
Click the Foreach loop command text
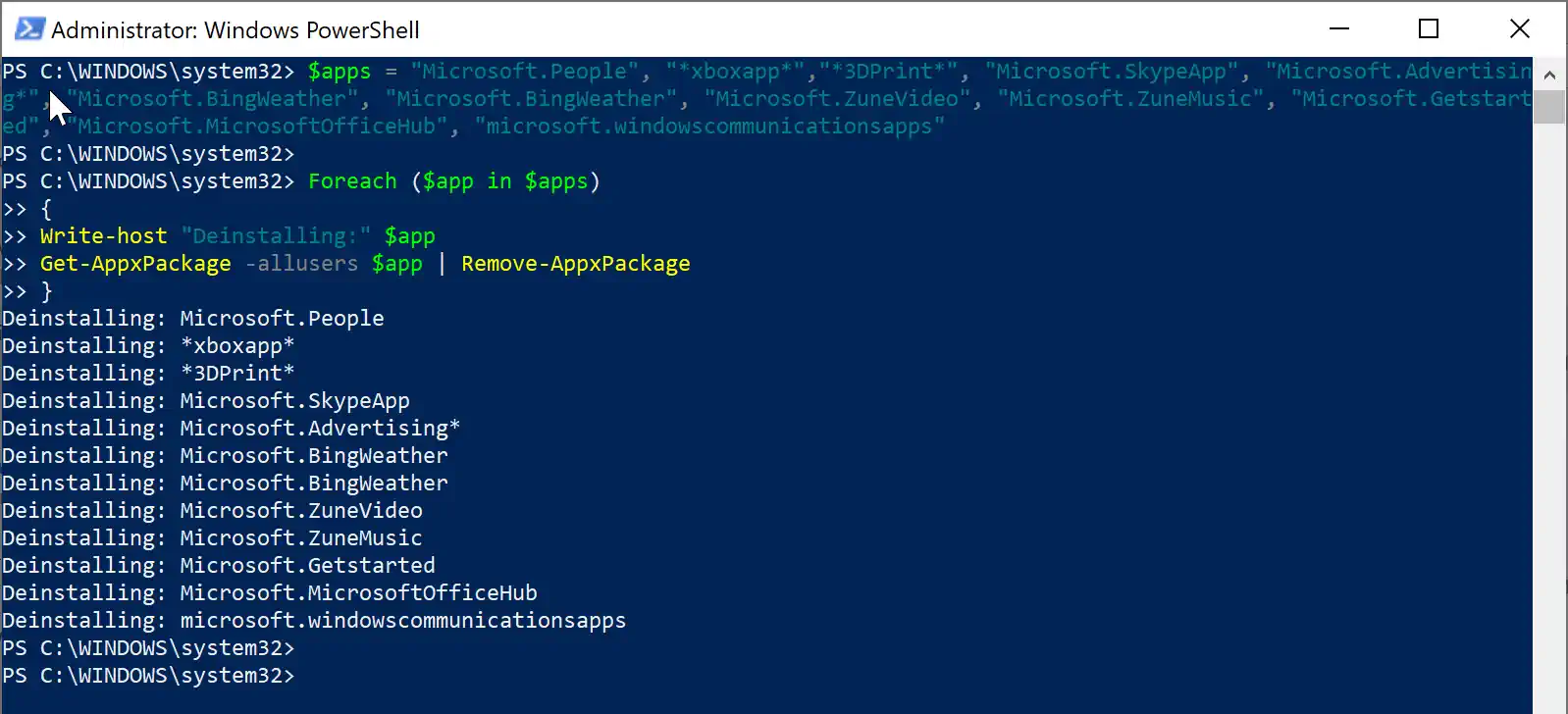pyautogui.click(x=351, y=180)
